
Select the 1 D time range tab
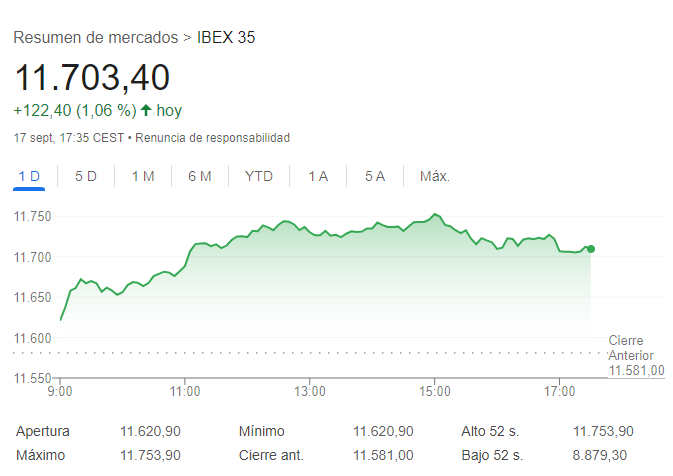pyautogui.click(x=29, y=177)
